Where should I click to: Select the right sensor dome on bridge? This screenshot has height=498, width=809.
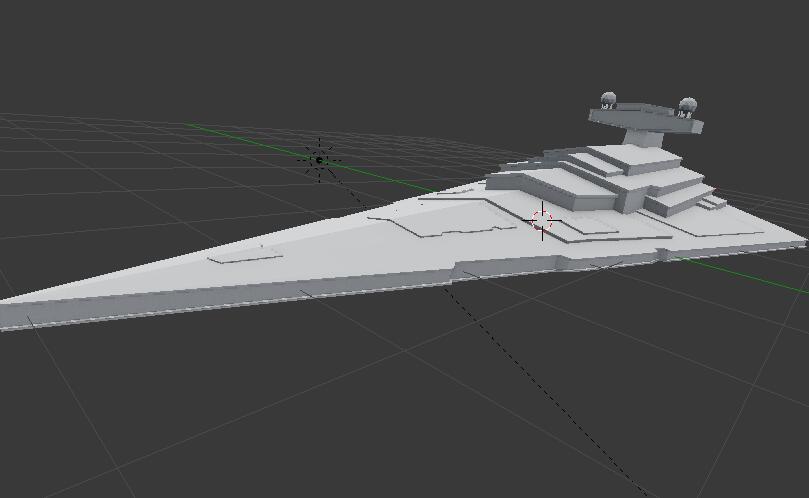(688, 106)
